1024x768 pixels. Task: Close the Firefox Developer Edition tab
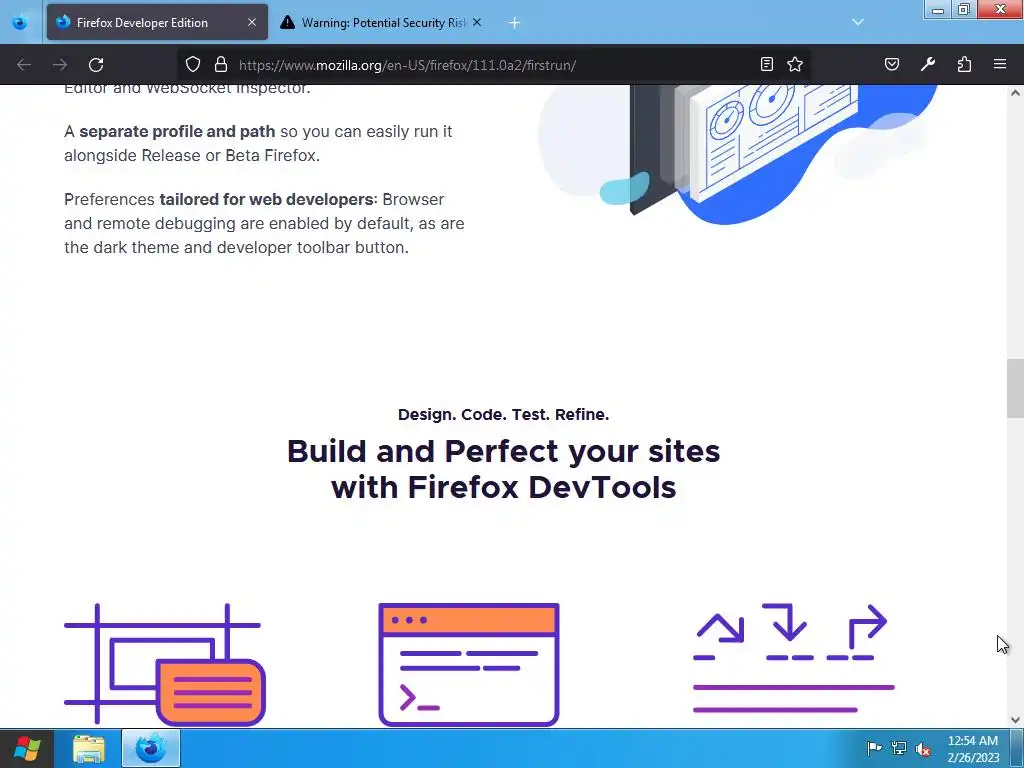(252, 22)
